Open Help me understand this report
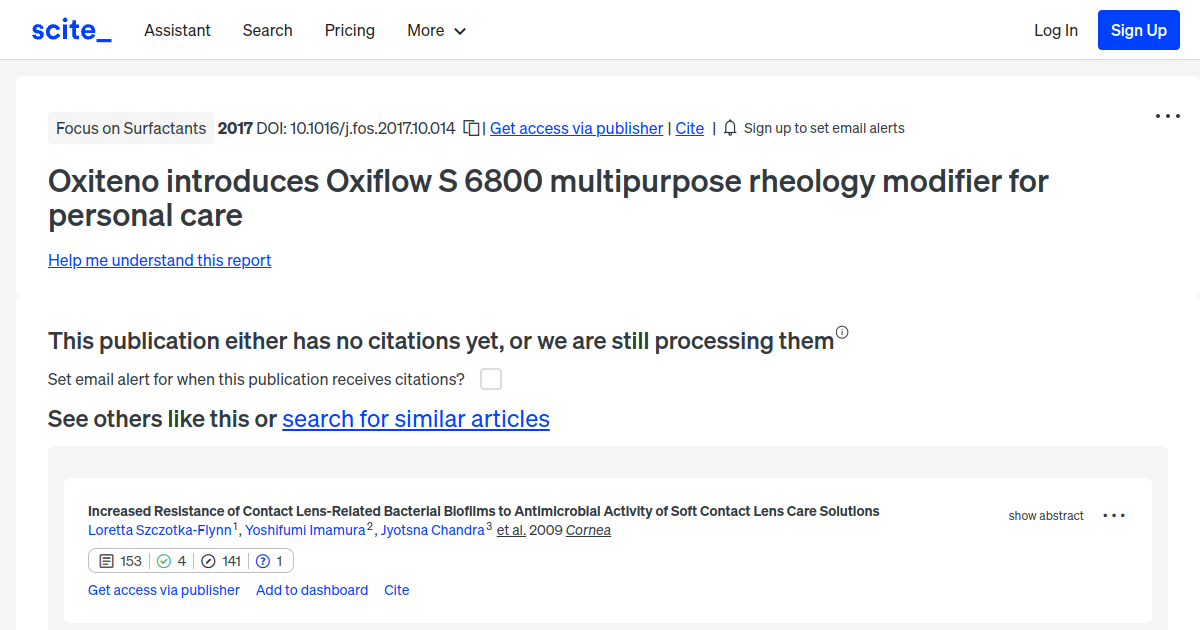 point(159,260)
